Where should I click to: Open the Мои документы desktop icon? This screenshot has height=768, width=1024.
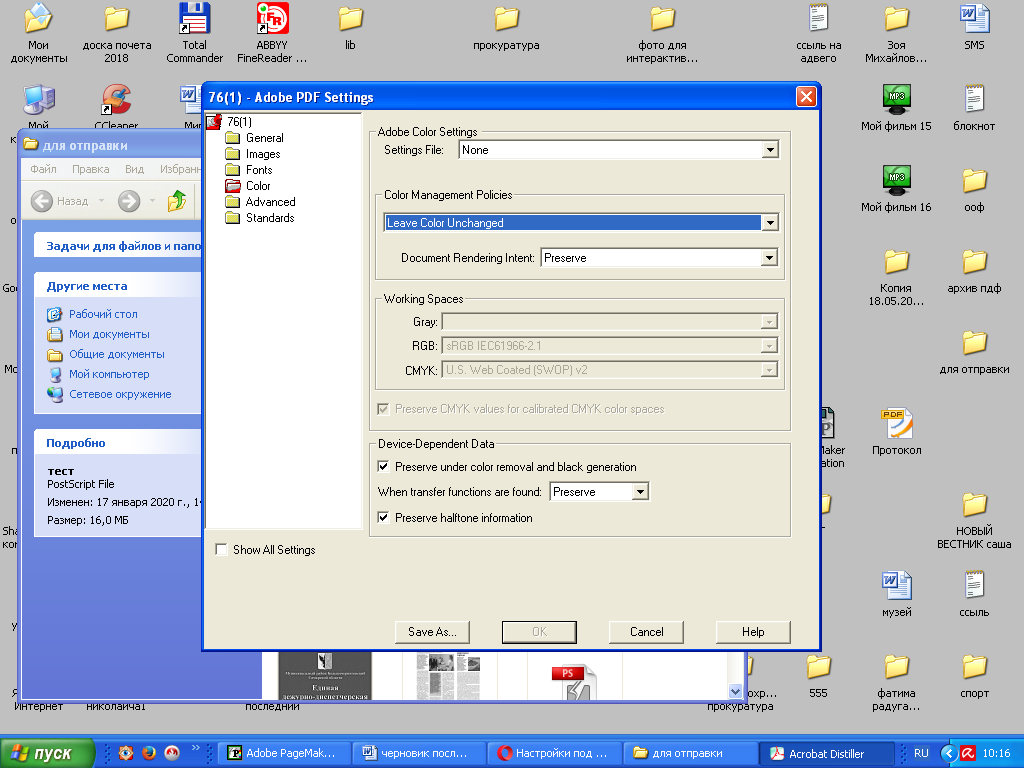click(39, 33)
